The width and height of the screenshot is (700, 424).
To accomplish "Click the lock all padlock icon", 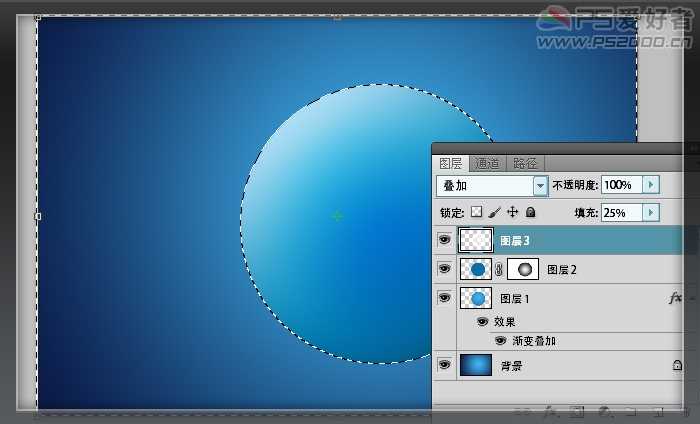I will tap(530, 212).
